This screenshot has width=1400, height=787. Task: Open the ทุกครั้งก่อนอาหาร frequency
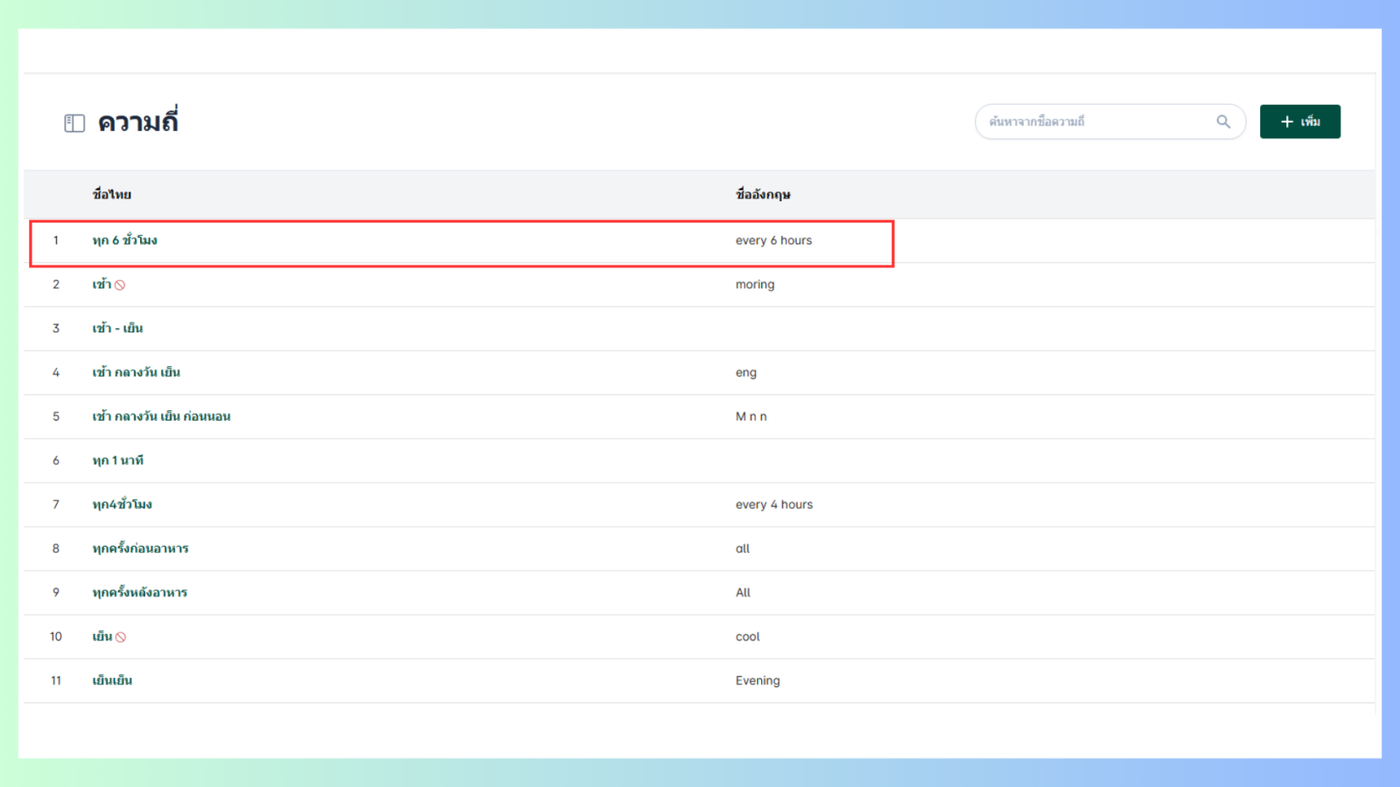pos(140,548)
